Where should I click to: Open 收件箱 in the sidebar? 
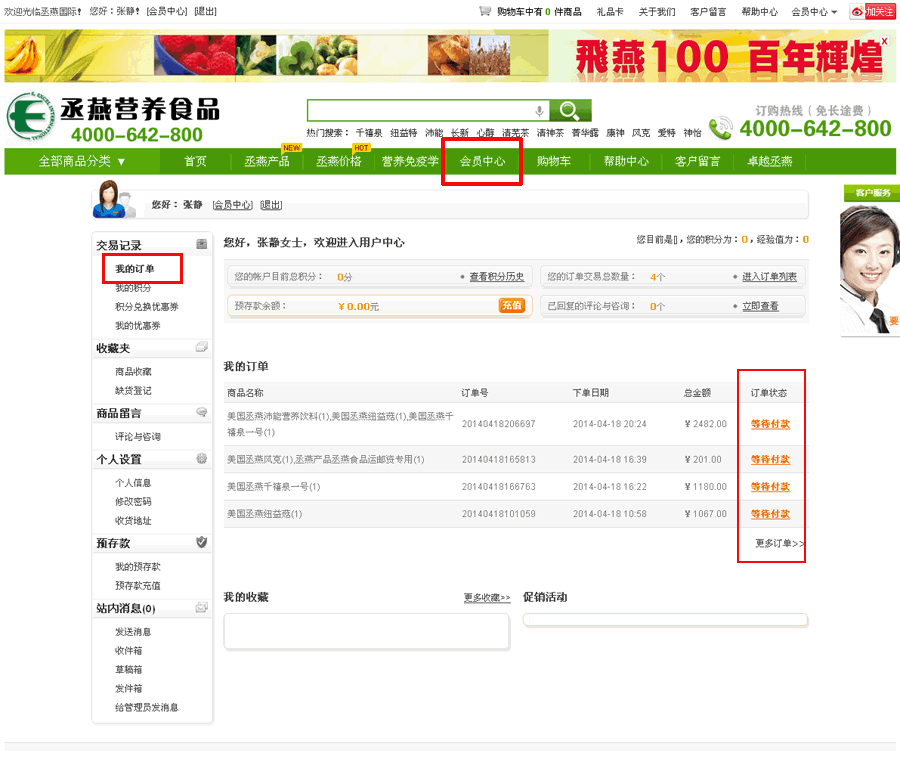click(x=129, y=650)
